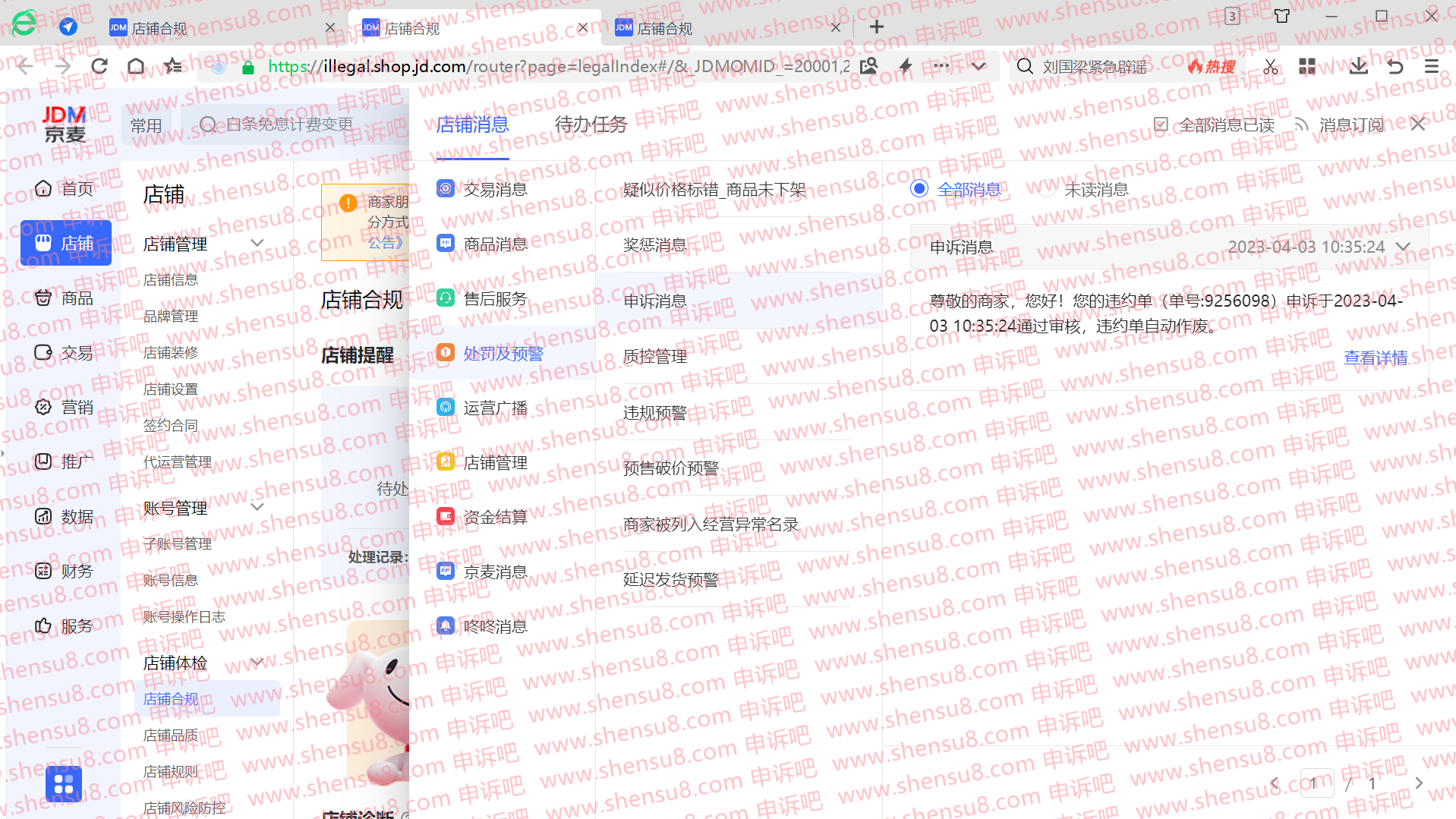The width and height of the screenshot is (1456, 819).
Task: Check 全部消息已读 mark-all-read box
Action: tap(1161, 124)
